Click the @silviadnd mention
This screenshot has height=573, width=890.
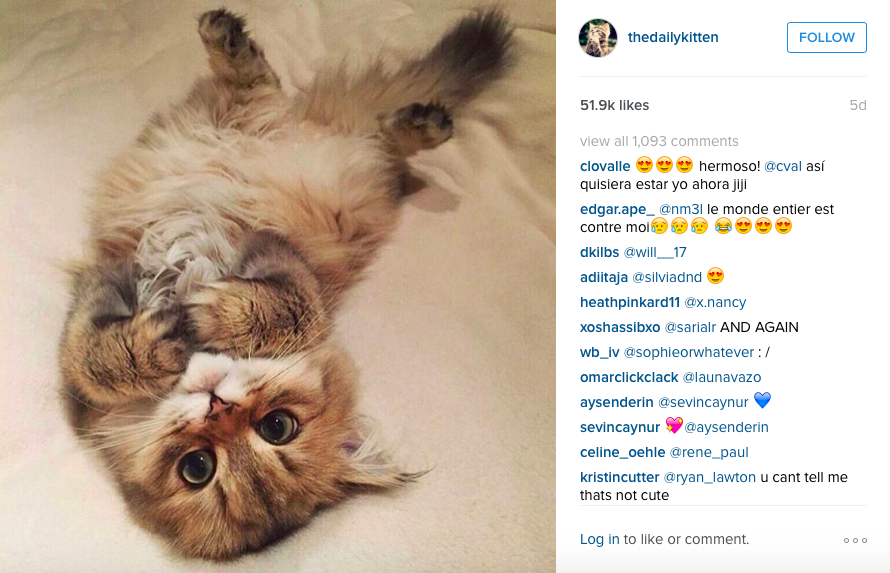click(x=667, y=277)
